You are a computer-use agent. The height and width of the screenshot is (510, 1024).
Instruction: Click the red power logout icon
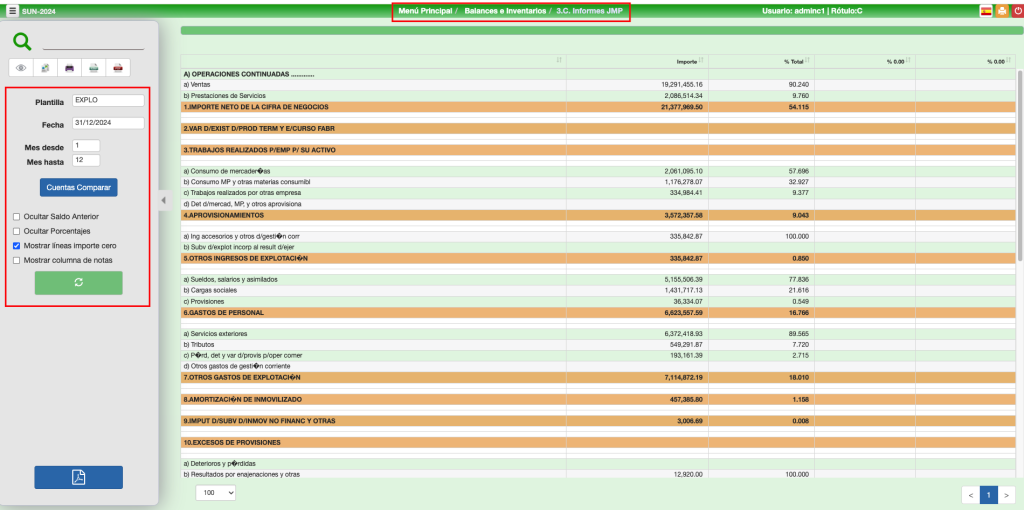1016,10
